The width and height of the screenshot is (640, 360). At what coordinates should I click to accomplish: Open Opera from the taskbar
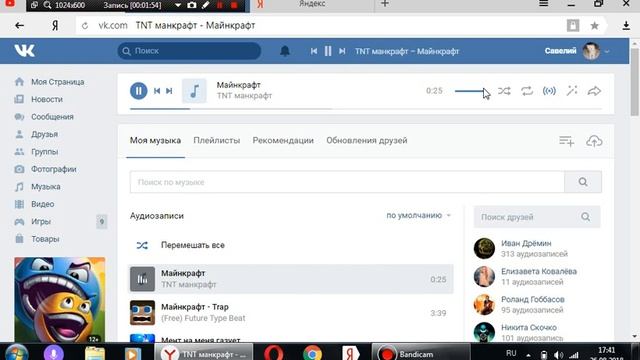pos(273,353)
